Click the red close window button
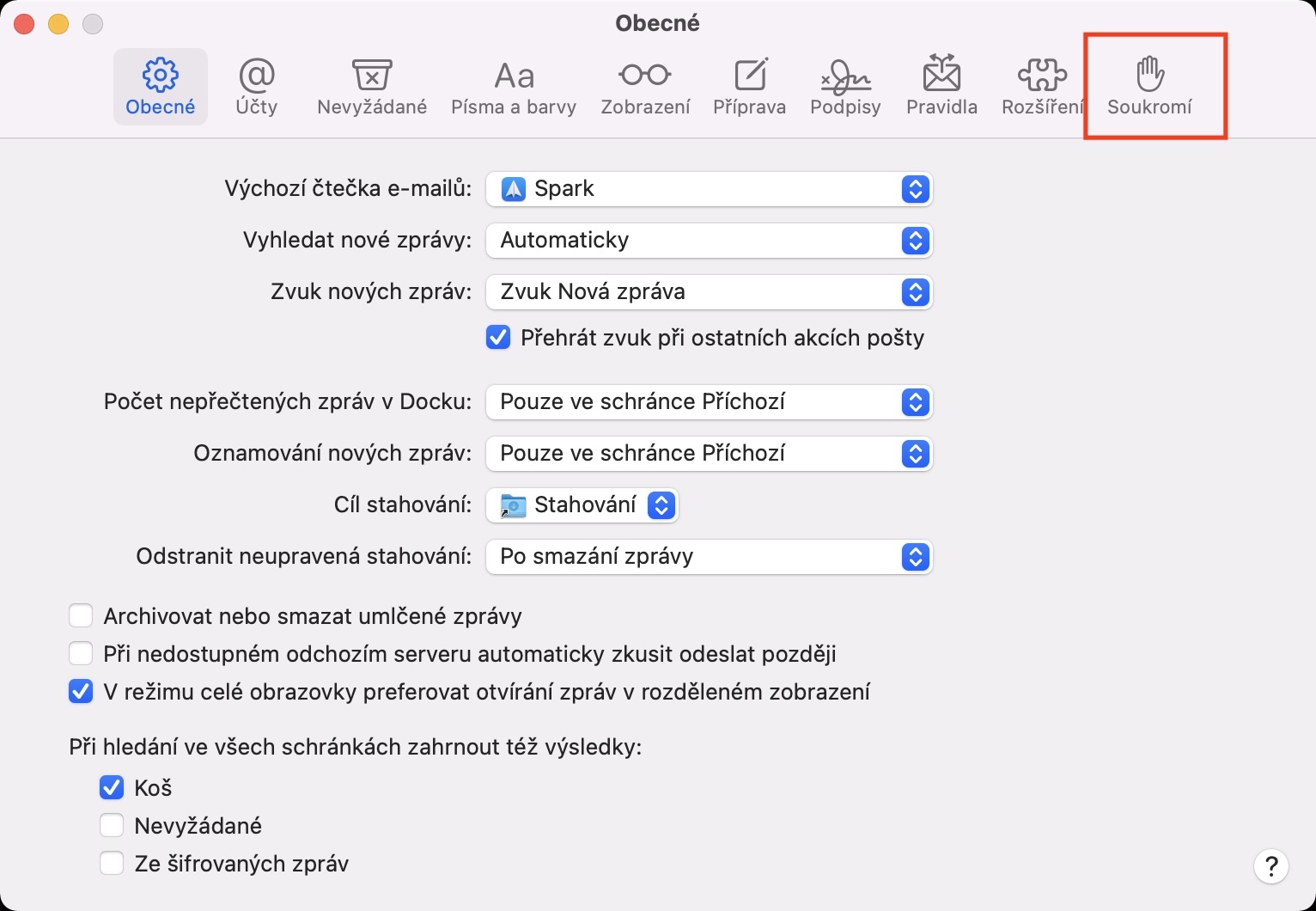 [x=25, y=24]
